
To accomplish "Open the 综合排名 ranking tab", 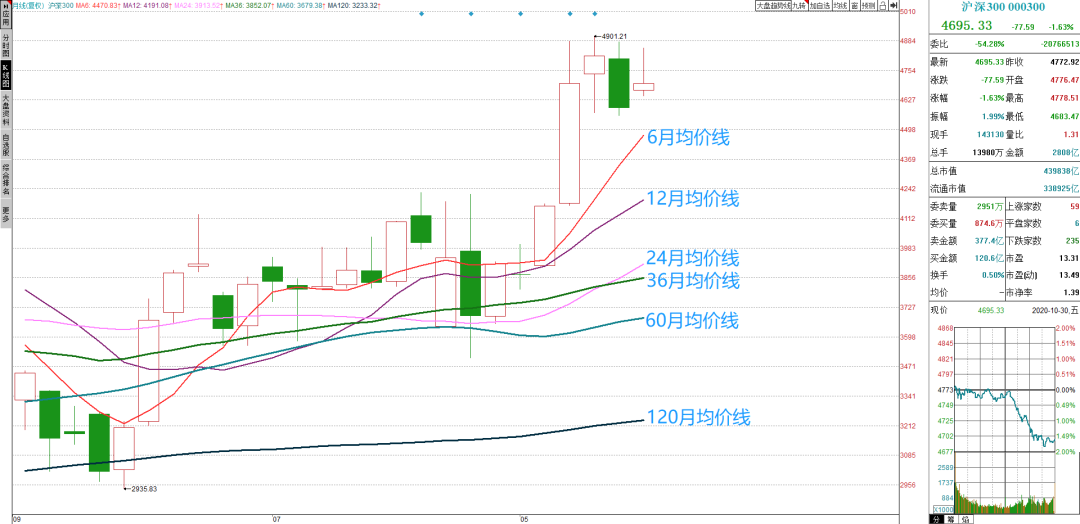I will [x=6, y=177].
